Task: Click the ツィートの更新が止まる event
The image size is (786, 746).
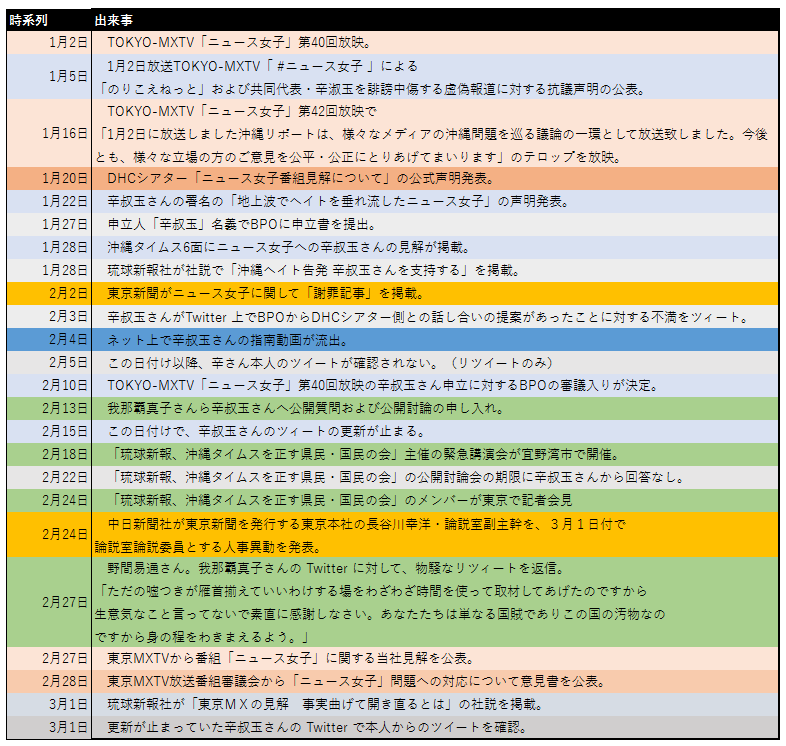Action: click(435, 431)
